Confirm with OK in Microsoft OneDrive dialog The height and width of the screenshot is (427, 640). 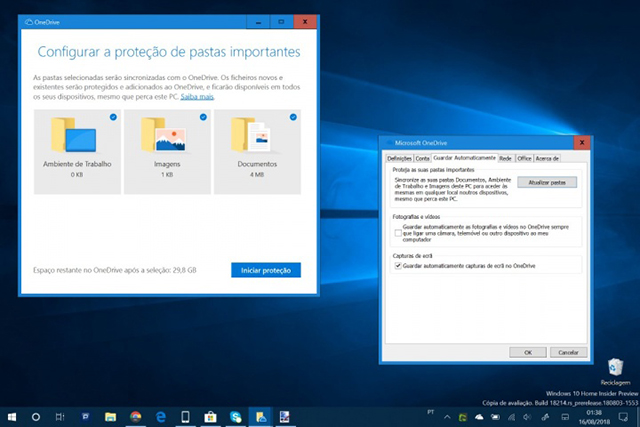528,352
